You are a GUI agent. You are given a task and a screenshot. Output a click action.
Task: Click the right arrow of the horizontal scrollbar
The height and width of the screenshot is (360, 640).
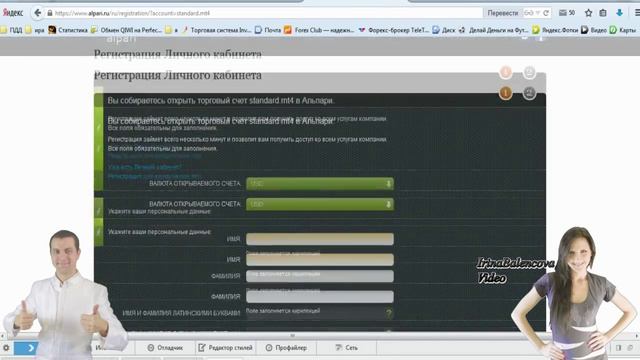tap(637, 336)
